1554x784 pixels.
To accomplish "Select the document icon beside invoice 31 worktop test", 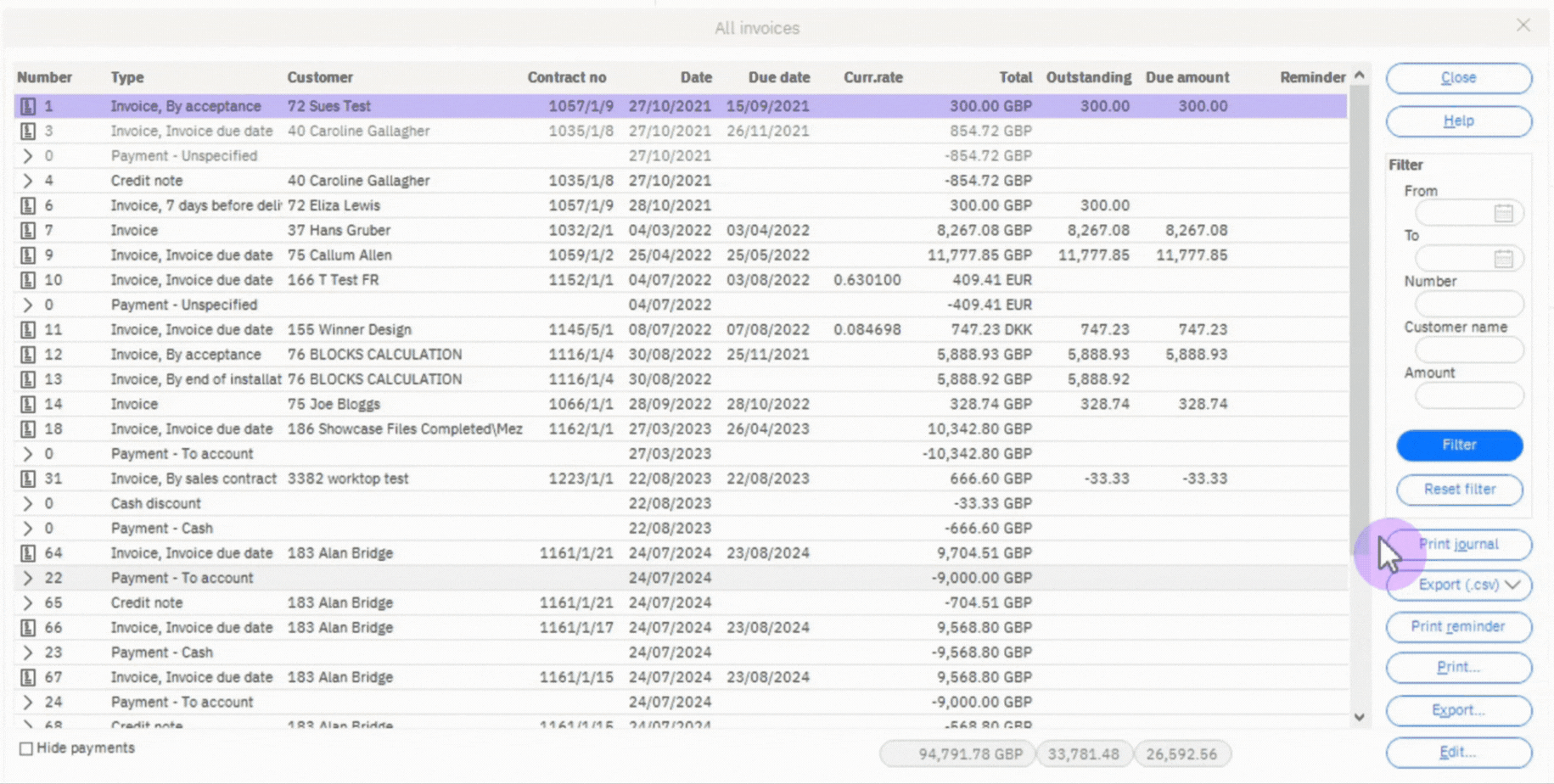I will coord(26,479).
